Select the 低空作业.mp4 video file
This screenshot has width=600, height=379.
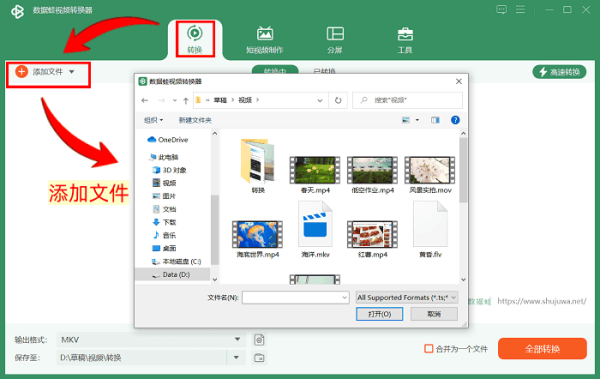[372, 174]
